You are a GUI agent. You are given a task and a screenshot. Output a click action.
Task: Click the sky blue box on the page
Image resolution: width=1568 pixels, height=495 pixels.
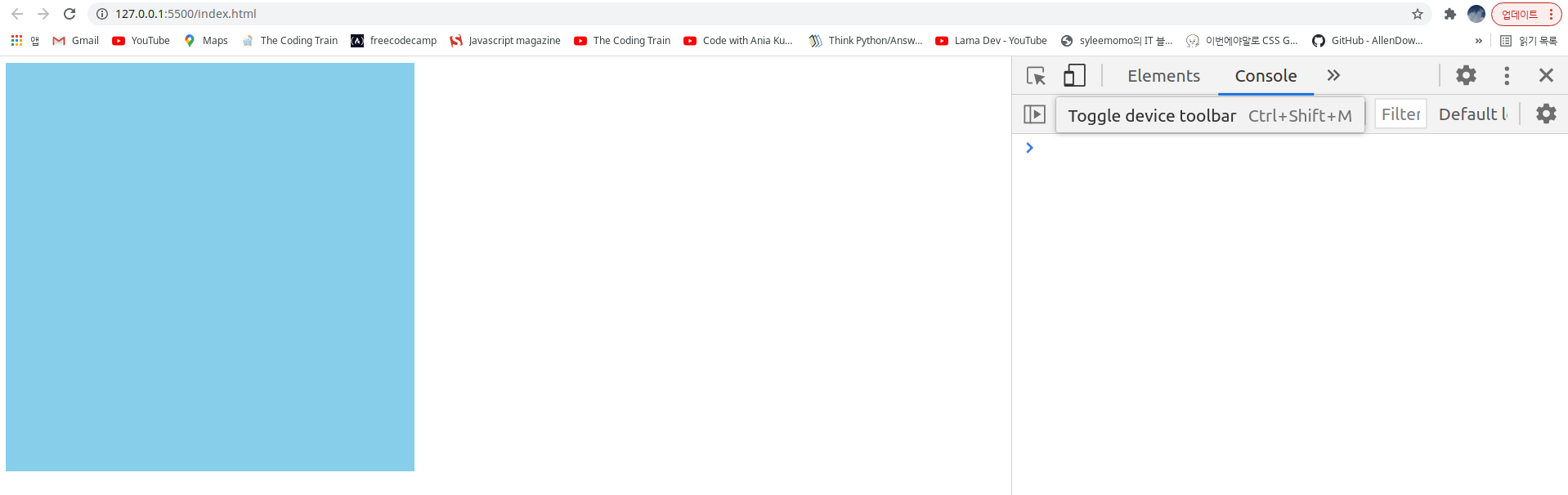[210, 267]
